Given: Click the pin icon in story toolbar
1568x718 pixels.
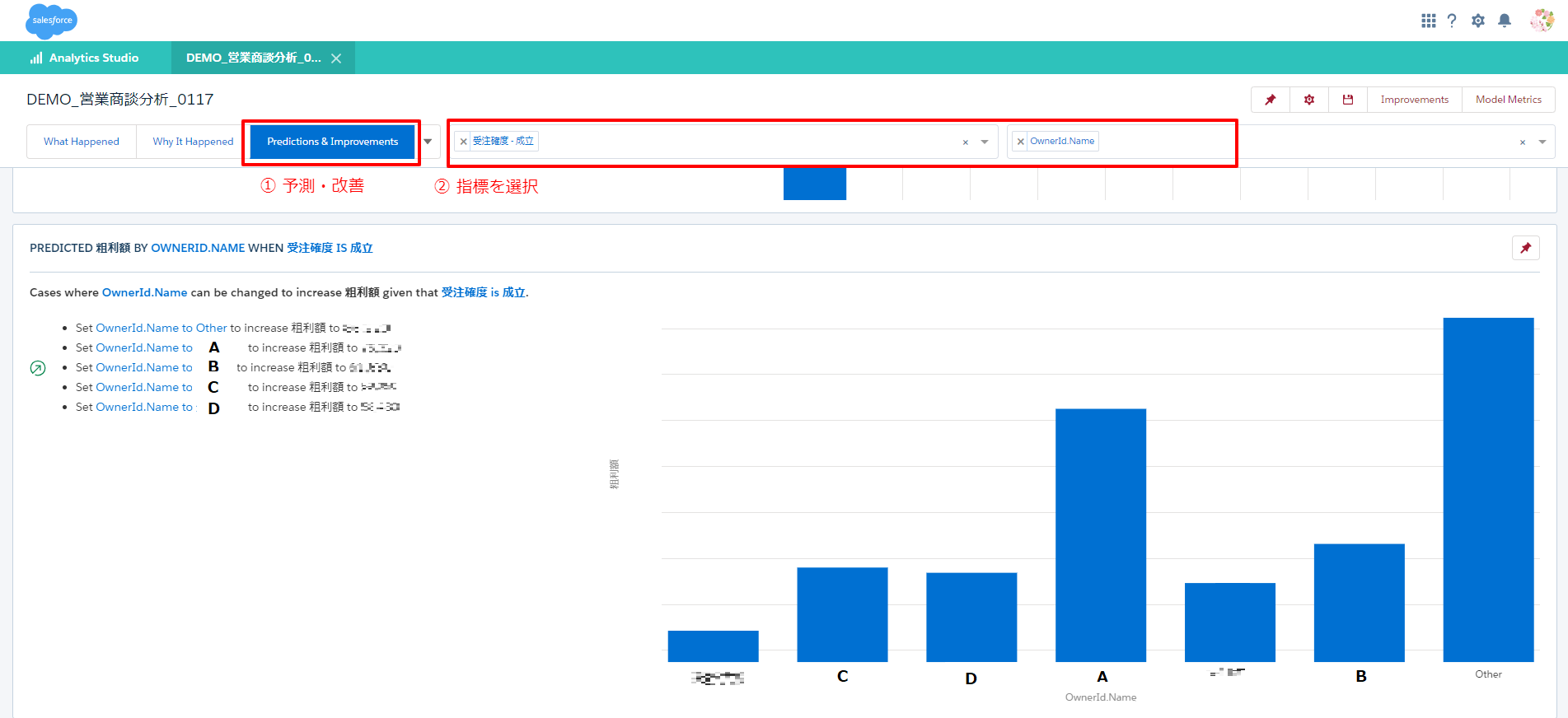Looking at the screenshot, I should (1271, 100).
